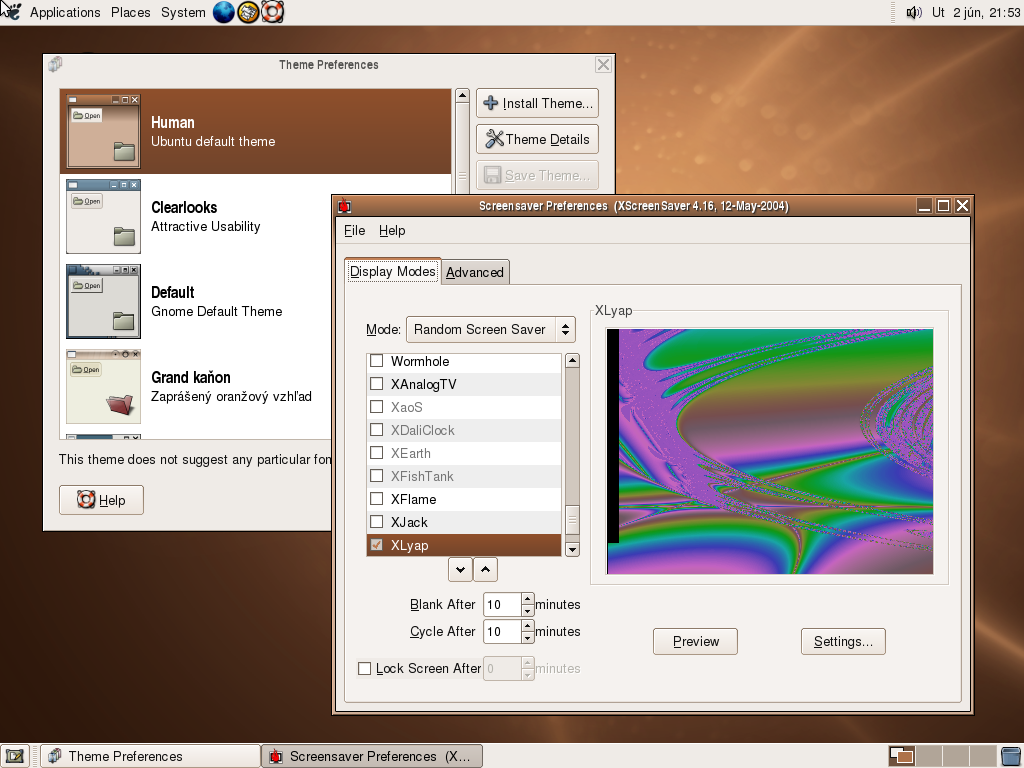Viewport: 1024px width, 768px height.
Task: Open the Applications menu
Action: (x=65, y=12)
